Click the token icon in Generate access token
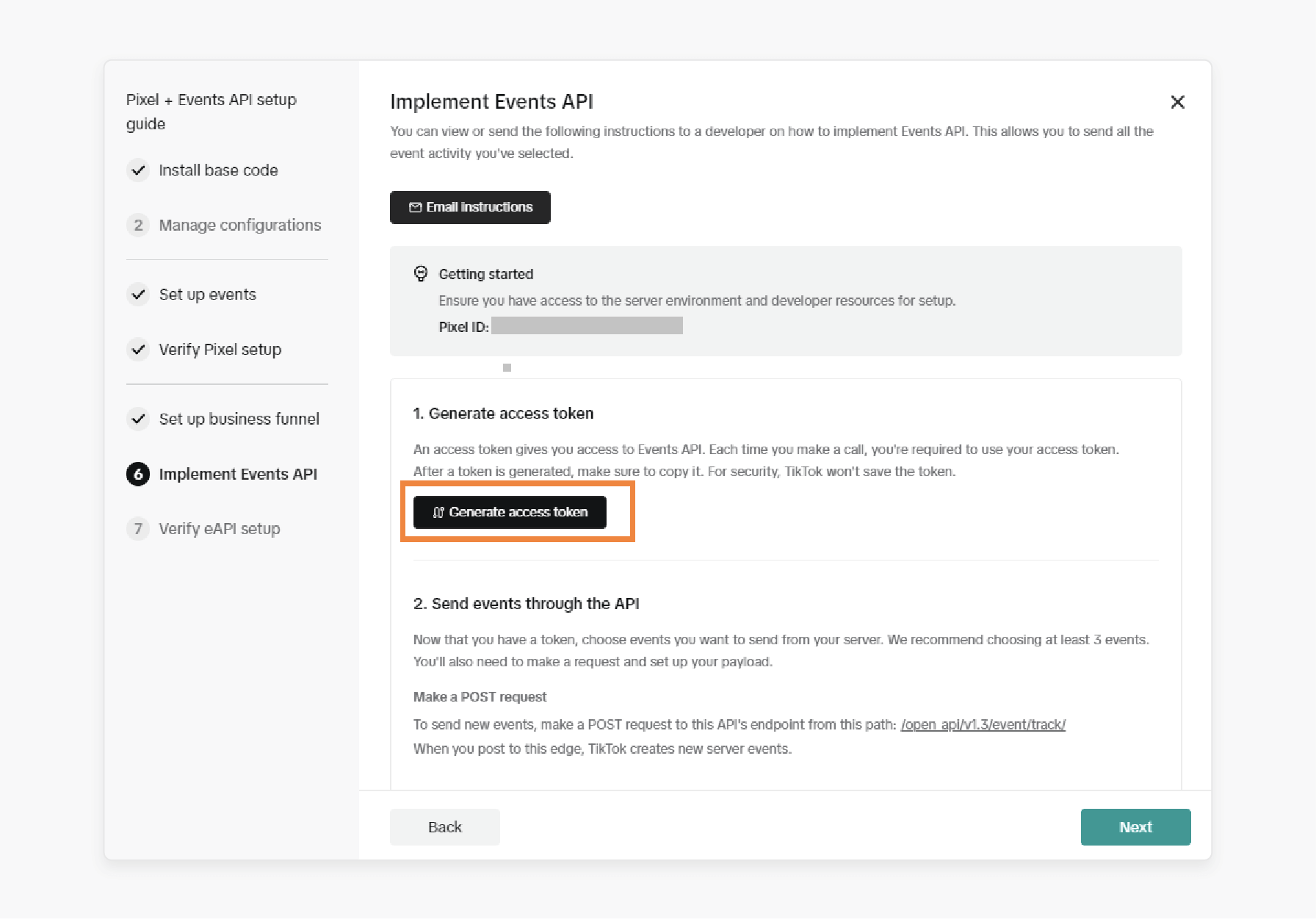Image resolution: width=1316 pixels, height=919 pixels. (438, 512)
